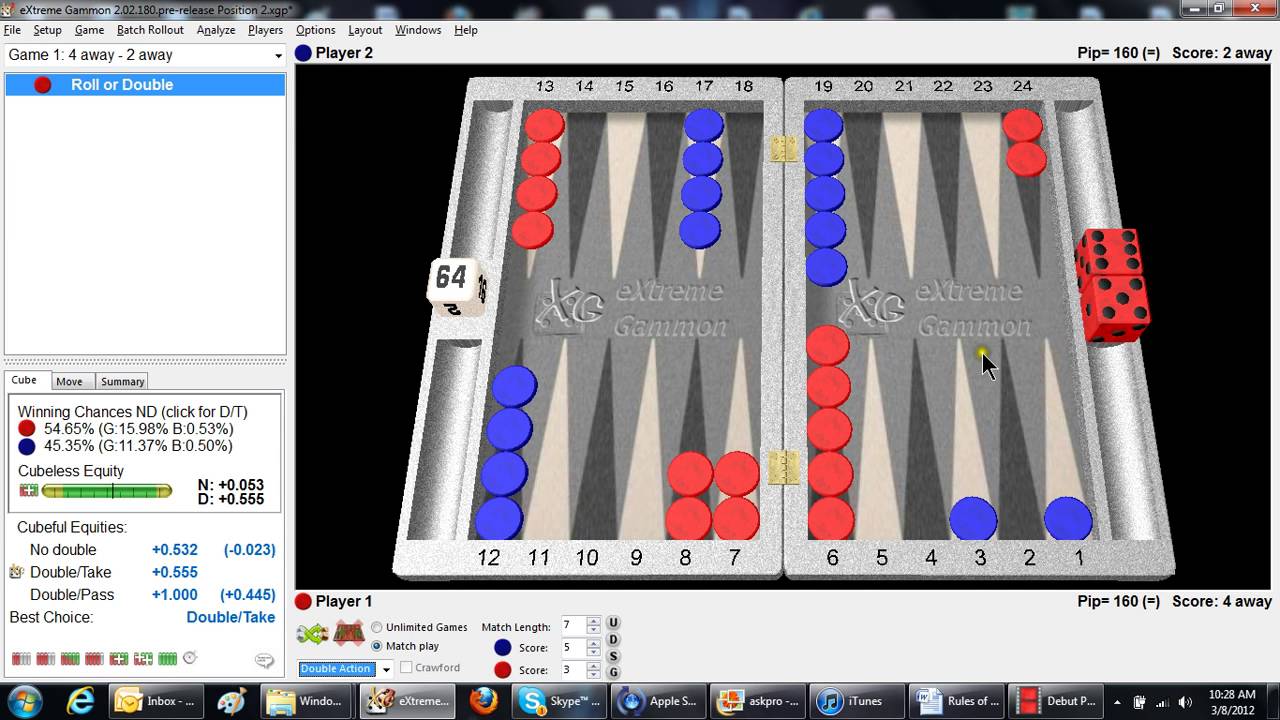The height and width of the screenshot is (720, 1280).
Task: Select the Roll or Double list entry
Action: pos(145,85)
